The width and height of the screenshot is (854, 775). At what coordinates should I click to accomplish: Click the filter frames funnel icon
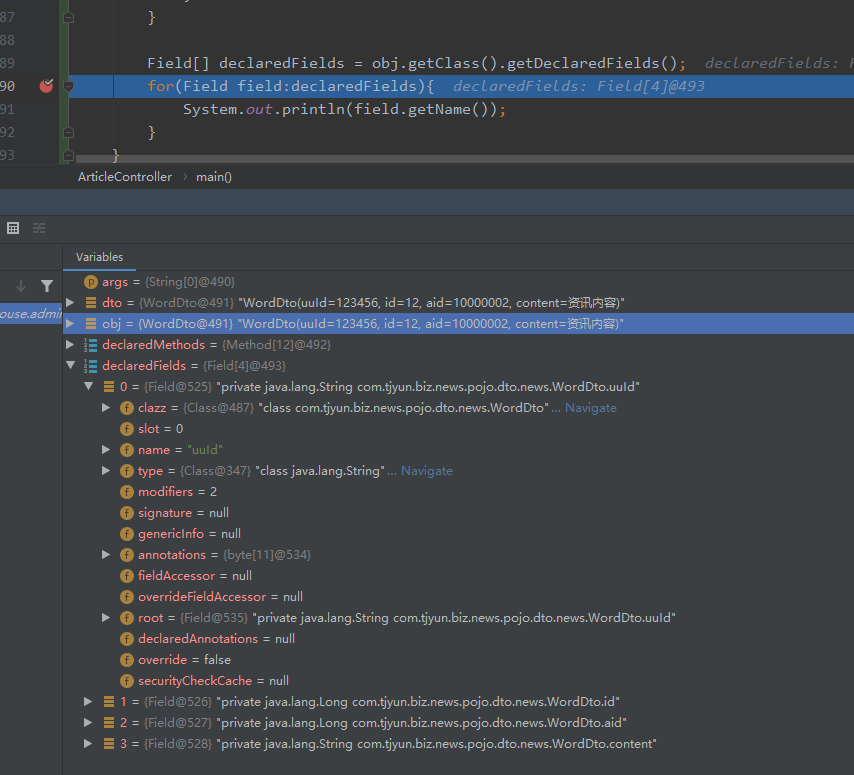click(x=47, y=286)
